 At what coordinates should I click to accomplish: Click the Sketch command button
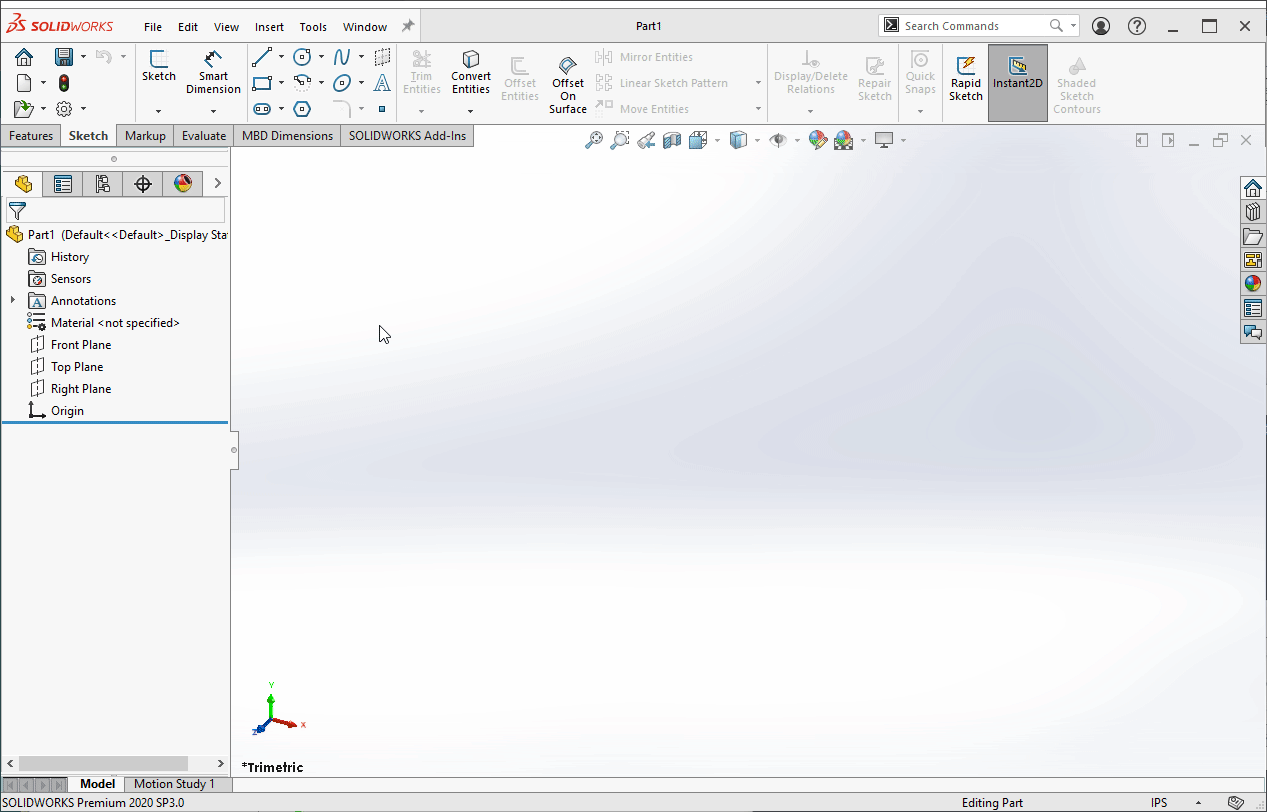[x=158, y=66]
